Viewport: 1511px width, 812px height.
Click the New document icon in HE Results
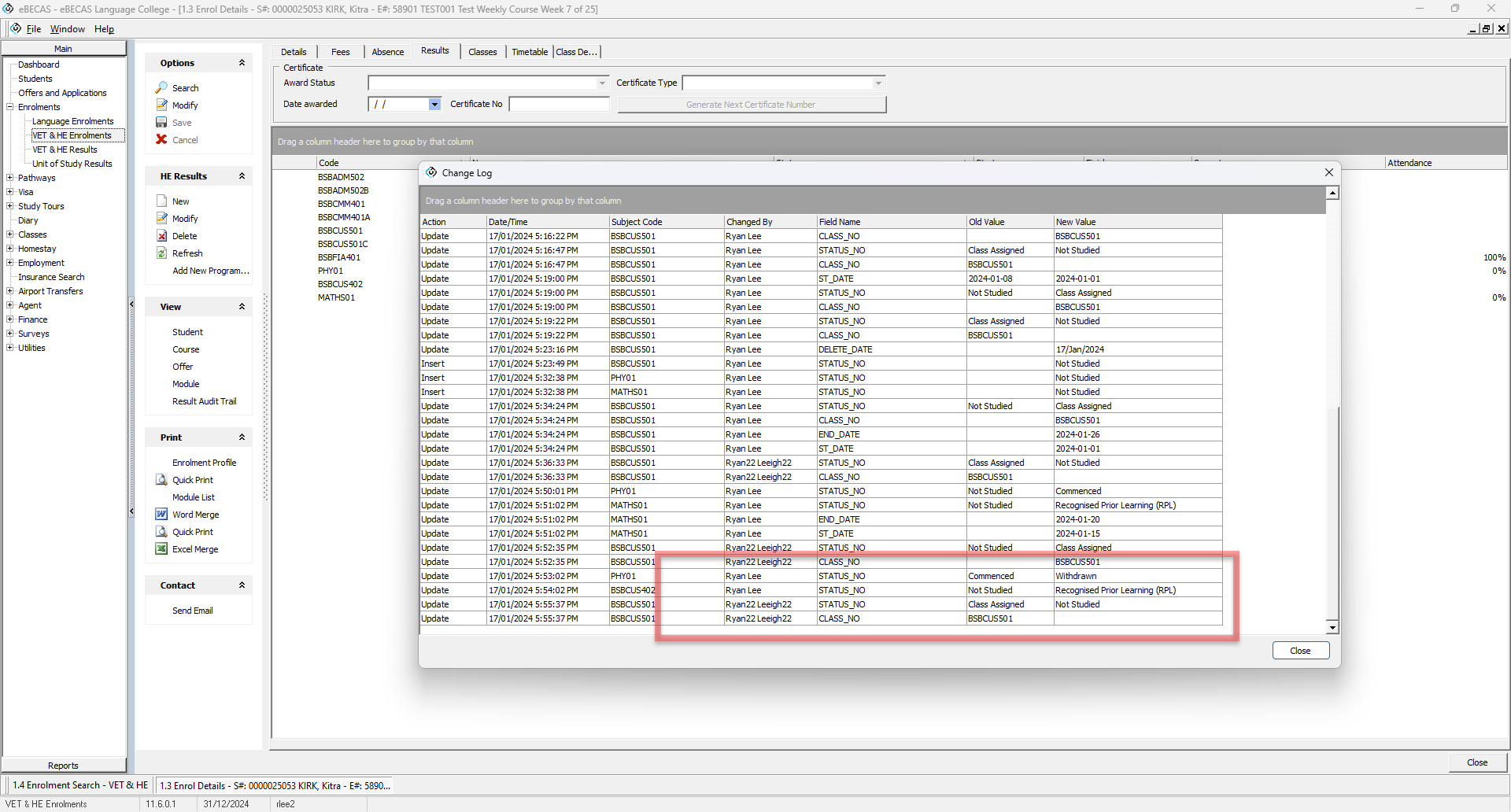pyautogui.click(x=161, y=201)
